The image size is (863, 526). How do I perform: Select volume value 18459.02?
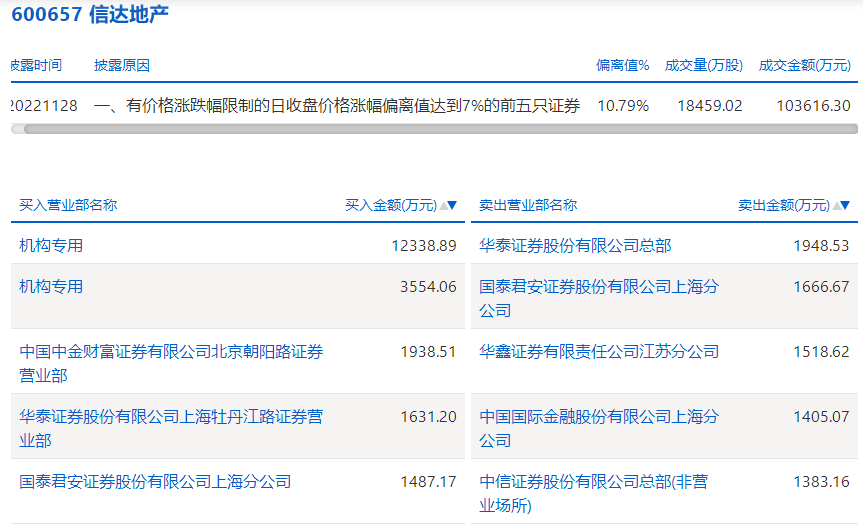pos(710,106)
